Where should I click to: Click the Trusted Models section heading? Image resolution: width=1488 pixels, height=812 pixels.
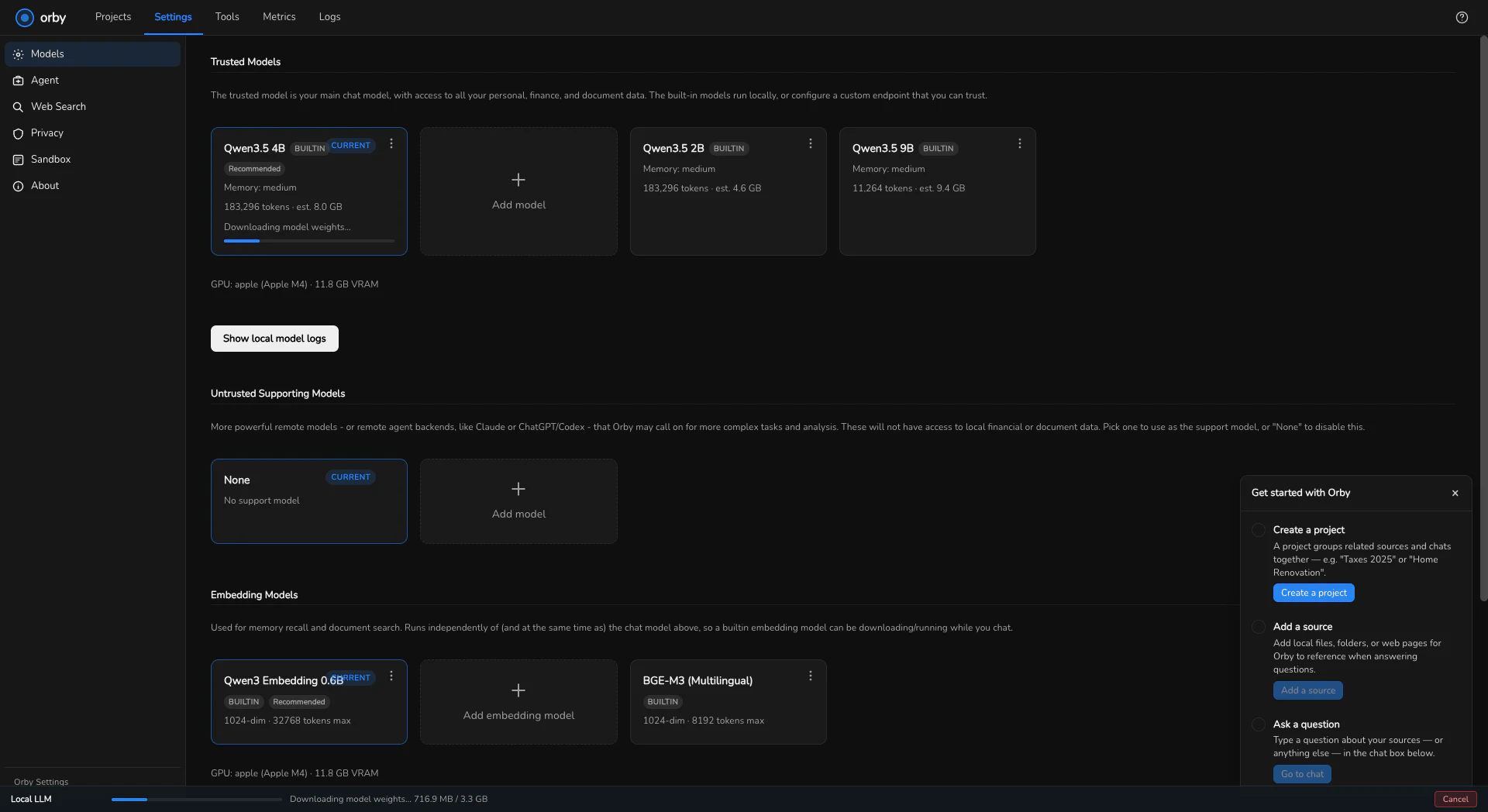(246, 62)
